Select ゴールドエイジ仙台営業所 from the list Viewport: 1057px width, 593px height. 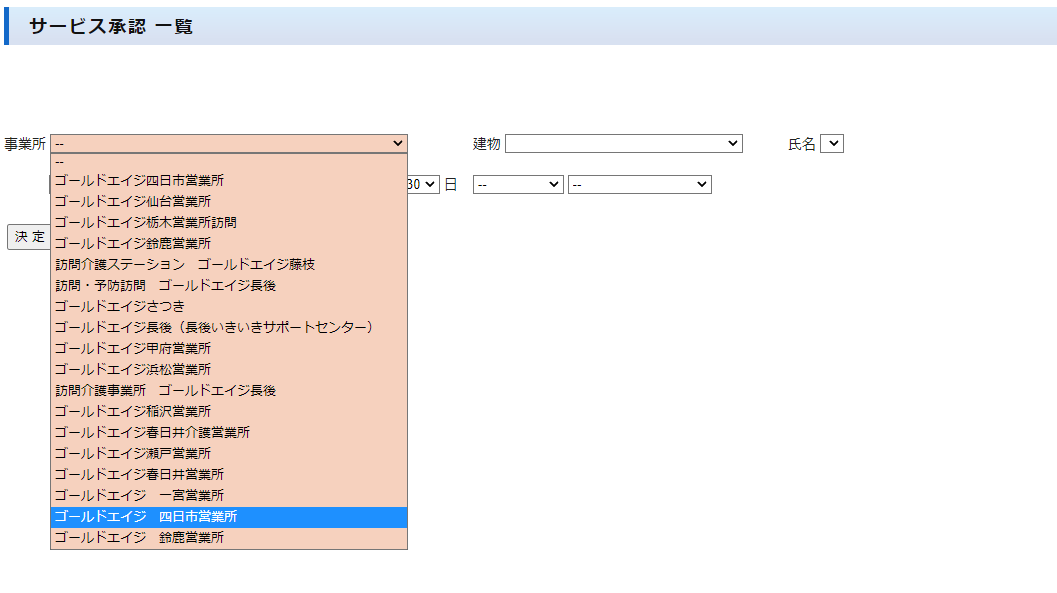133,202
